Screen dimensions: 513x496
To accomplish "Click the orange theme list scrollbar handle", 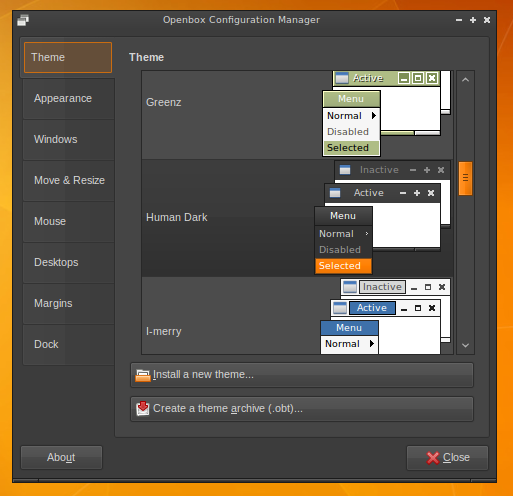I will click(x=465, y=178).
